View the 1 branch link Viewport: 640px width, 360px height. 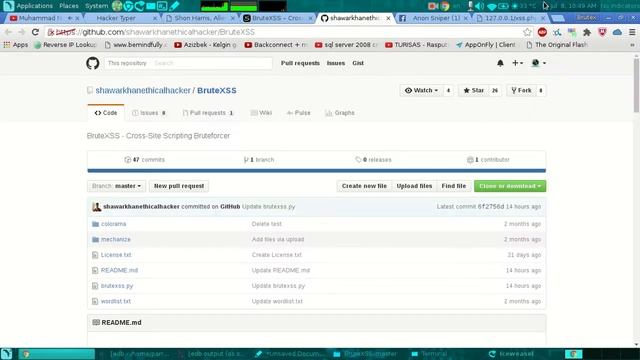pos(259,160)
